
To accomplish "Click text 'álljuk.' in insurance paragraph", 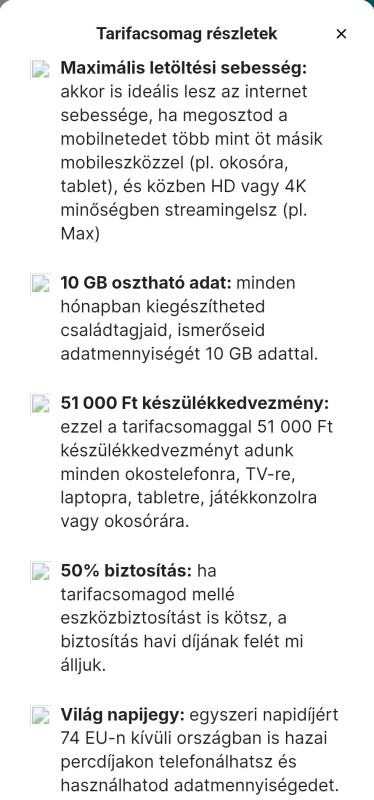I will coord(83,666).
